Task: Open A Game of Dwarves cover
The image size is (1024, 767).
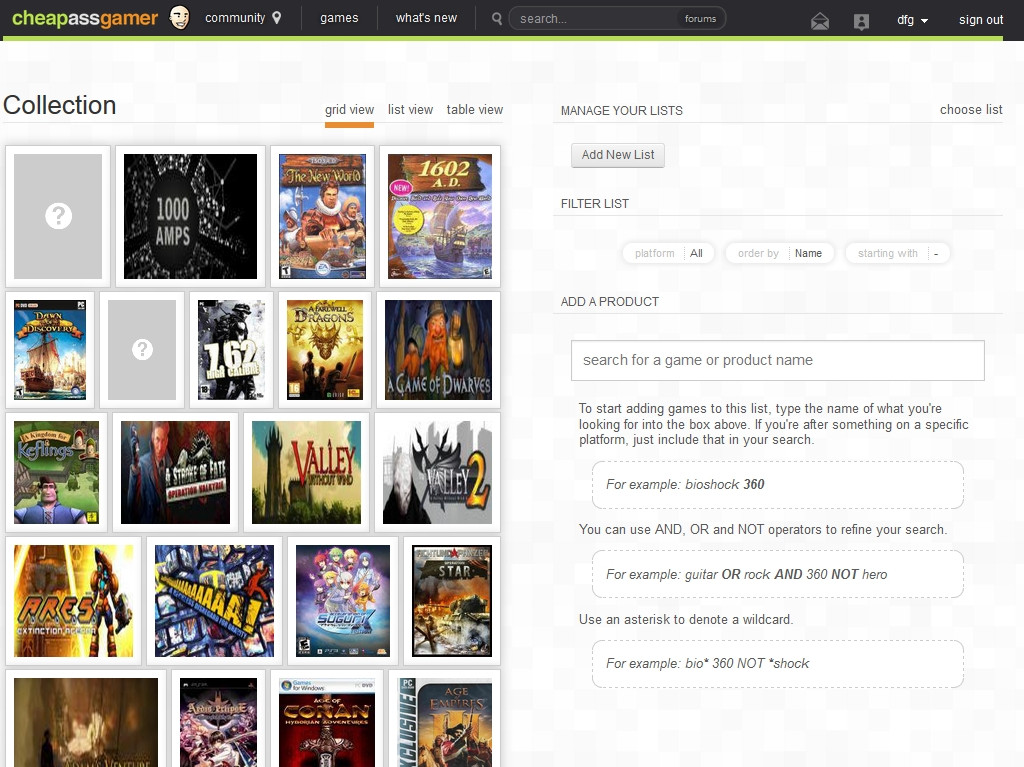Action: (439, 350)
